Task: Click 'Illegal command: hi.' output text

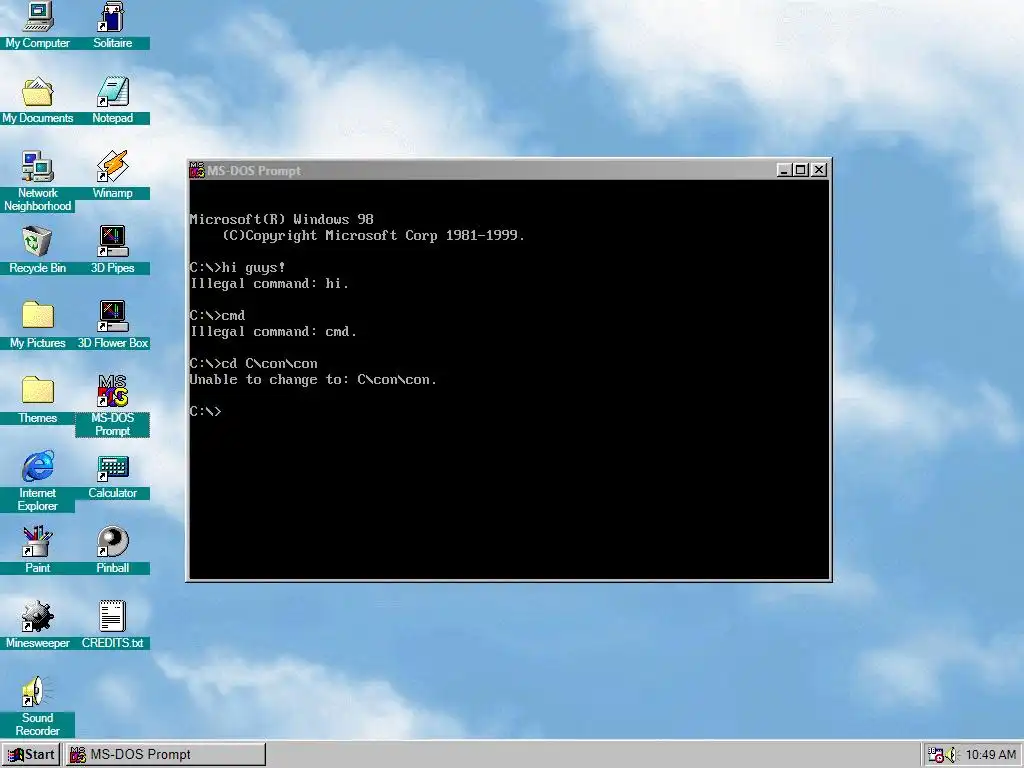Action: pyautogui.click(x=270, y=283)
